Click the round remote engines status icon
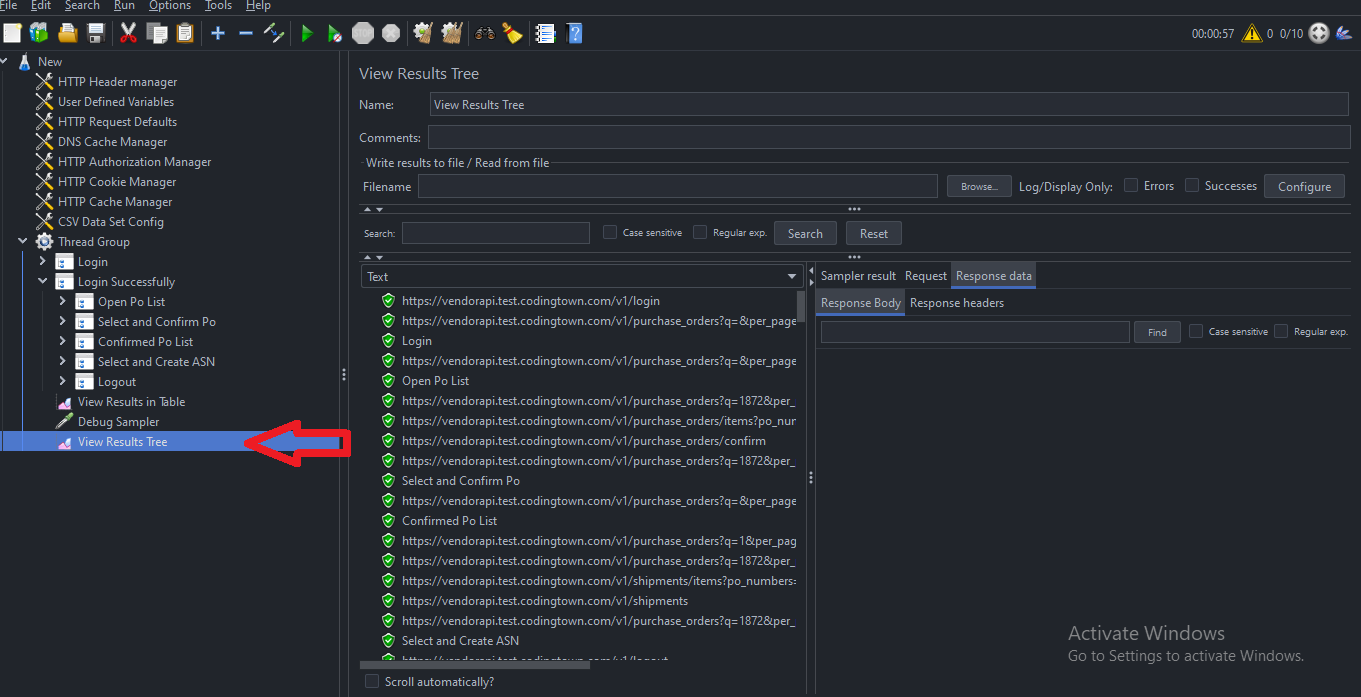Image resolution: width=1361 pixels, height=697 pixels. pyautogui.click(x=1319, y=33)
